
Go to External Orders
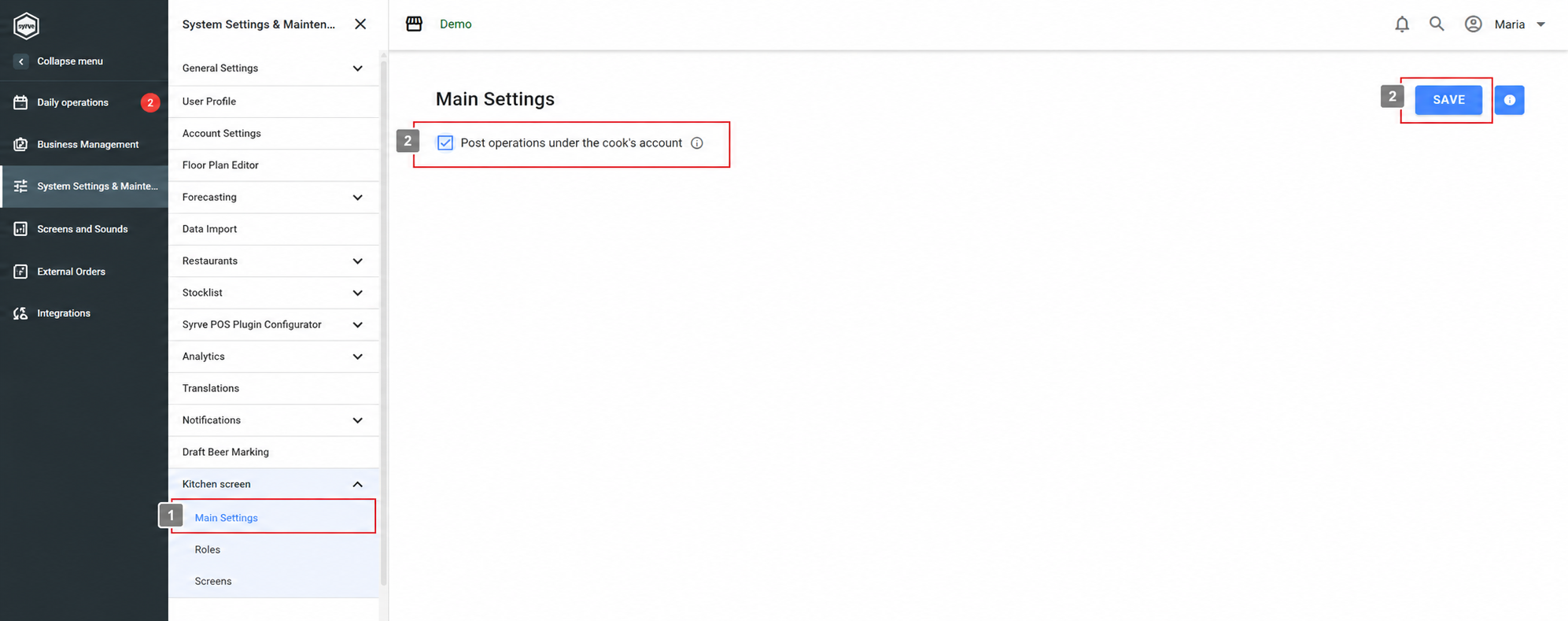[x=71, y=272]
